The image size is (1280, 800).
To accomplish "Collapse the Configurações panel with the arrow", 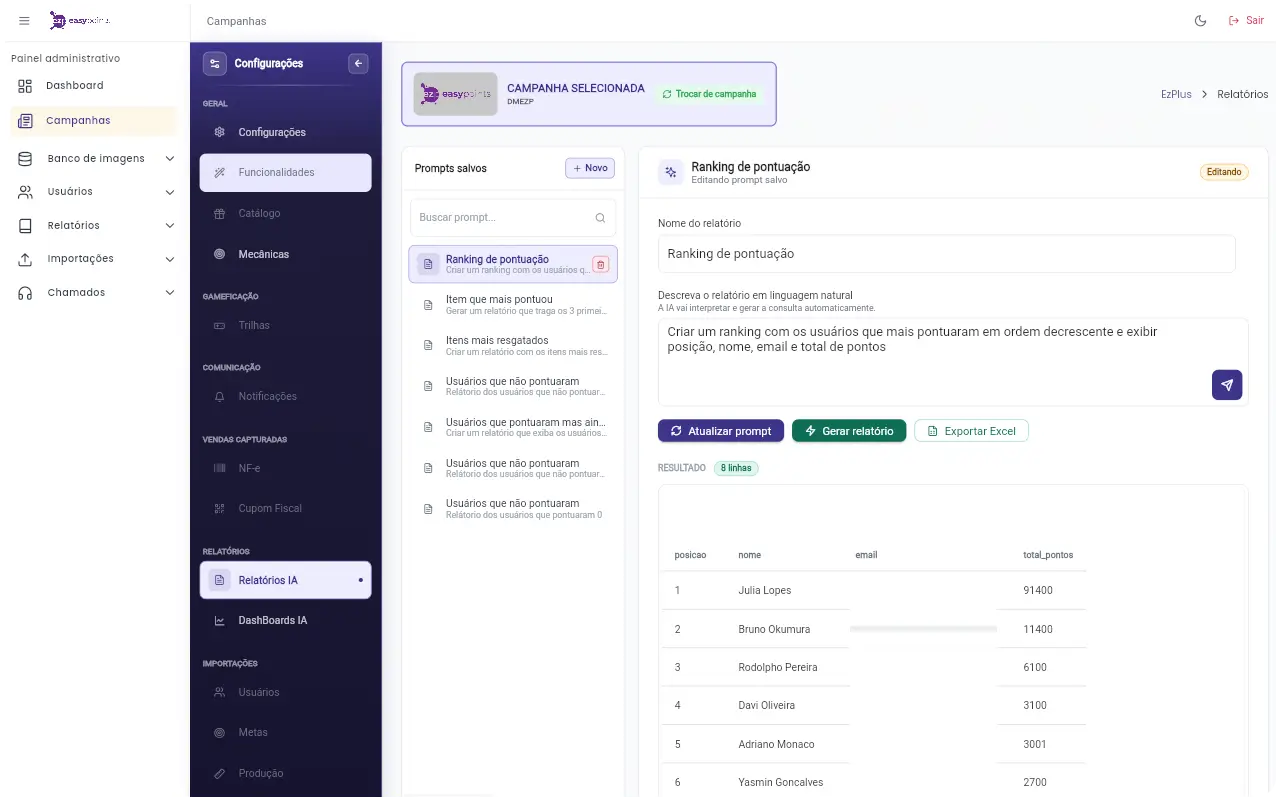I will tap(357, 63).
